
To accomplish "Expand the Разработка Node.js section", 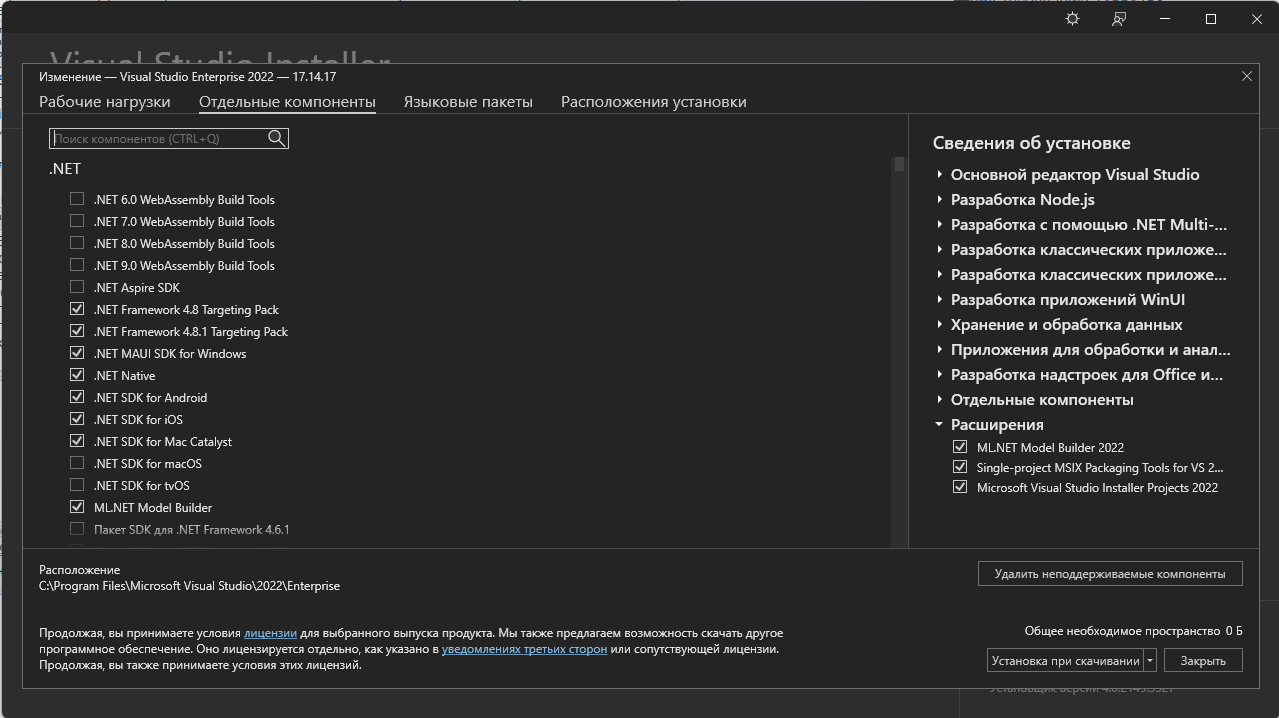I will tap(940, 199).
